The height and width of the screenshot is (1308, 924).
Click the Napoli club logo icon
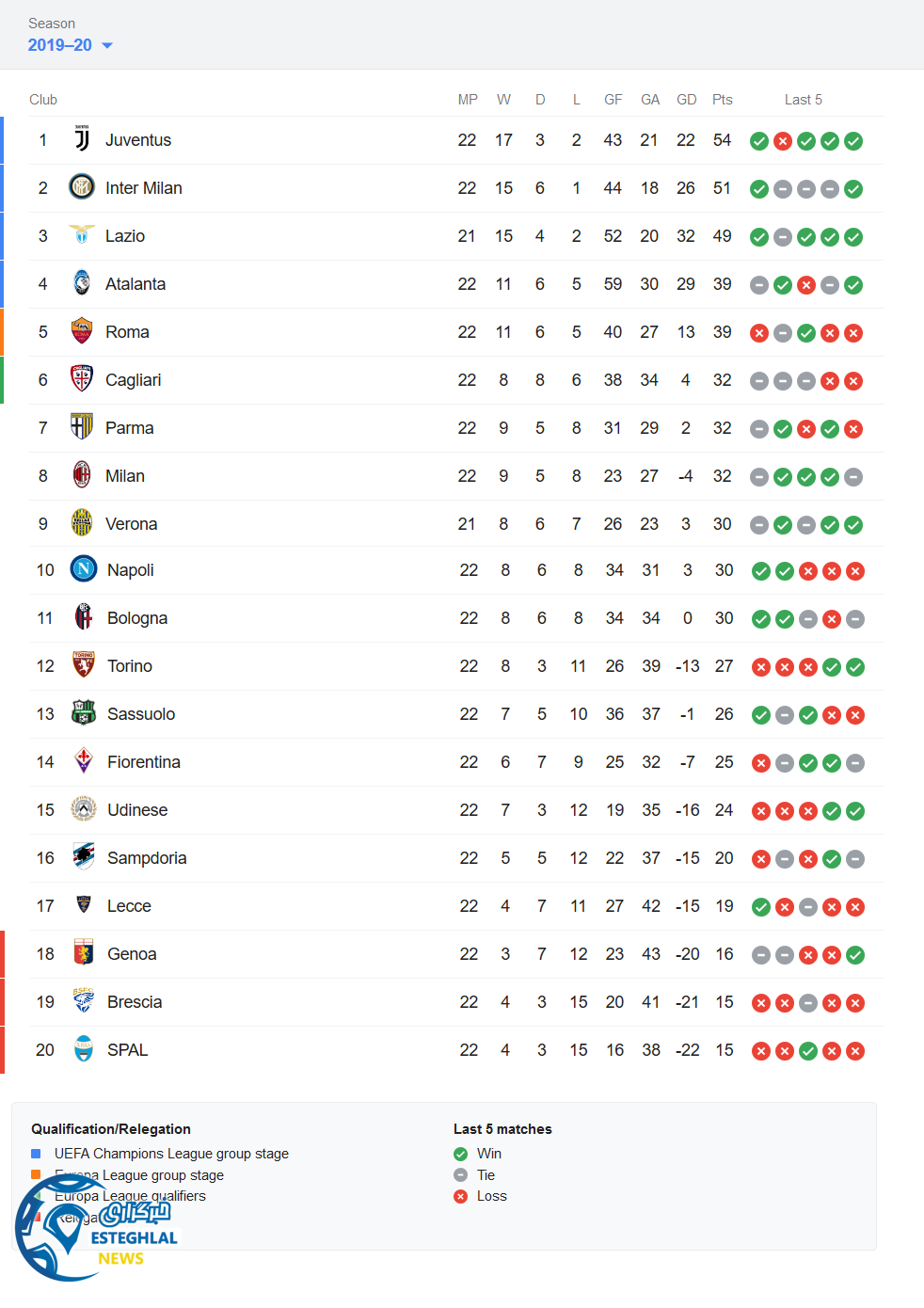point(84,569)
